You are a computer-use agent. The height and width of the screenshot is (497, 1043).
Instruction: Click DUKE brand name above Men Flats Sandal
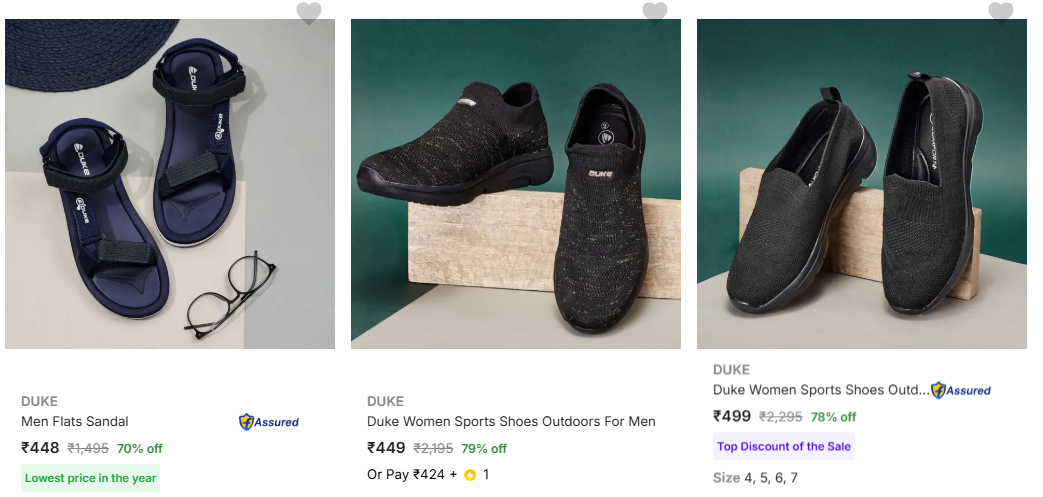(39, 402)
